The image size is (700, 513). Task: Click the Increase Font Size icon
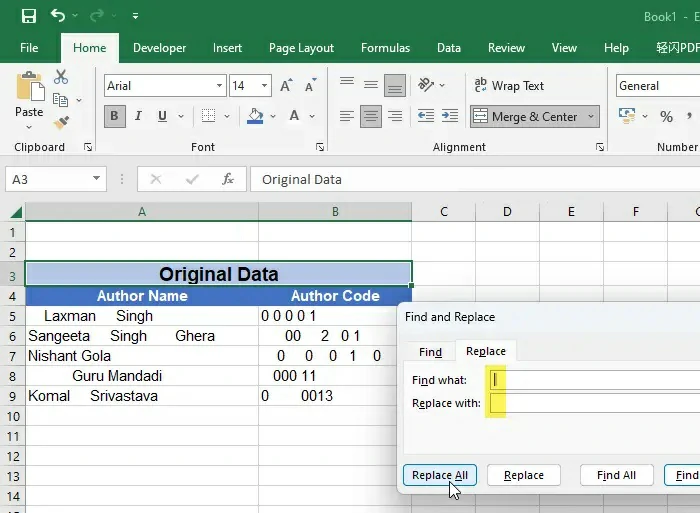(x=287, y=86)
